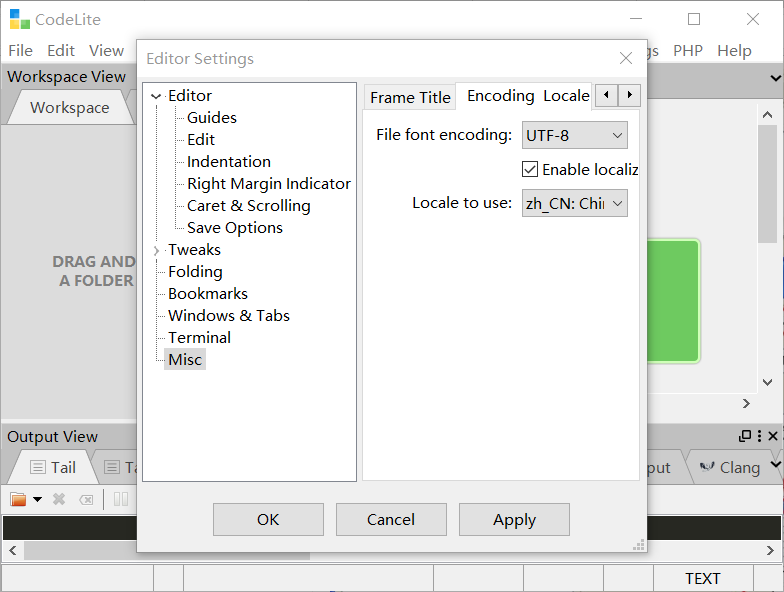784x592 pixels.
Task: Switch to the Frame Title tab
Action: click(x=410, y=98)
